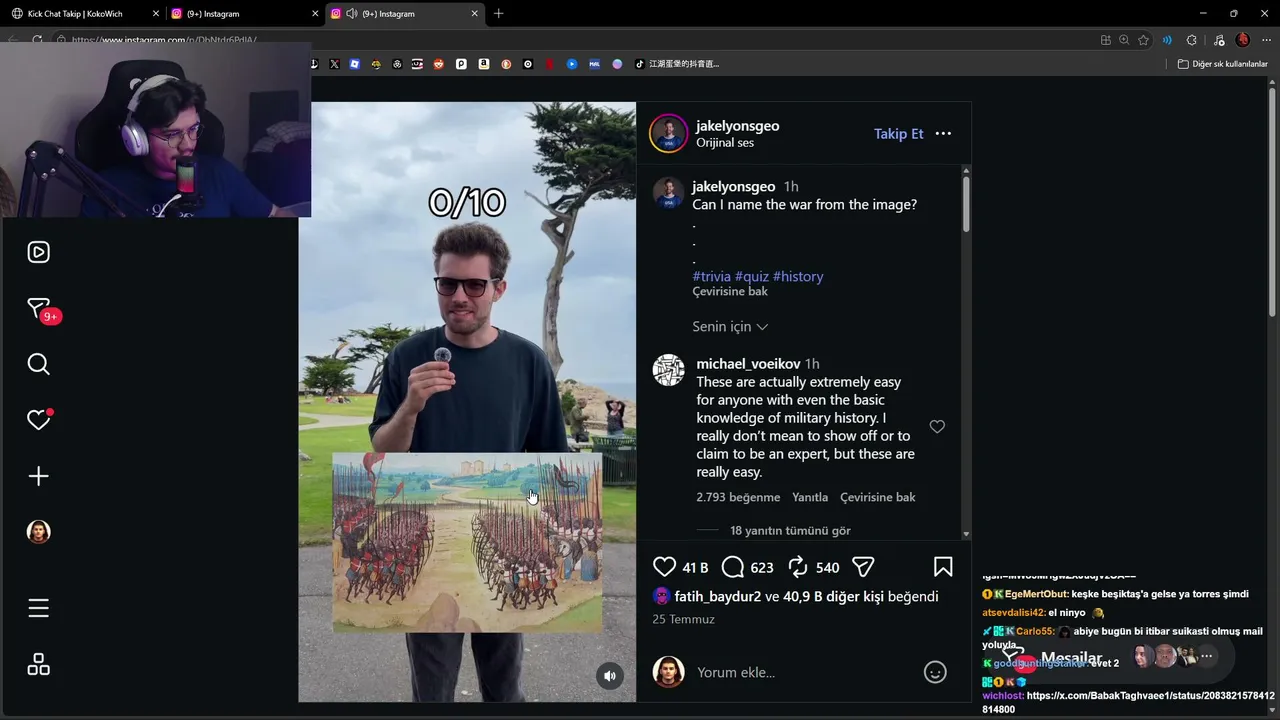This screenshot has width=1280, height=720.
Task: Translate michael_voeikov's comment via Çevirisine bak
Action: 878,497
